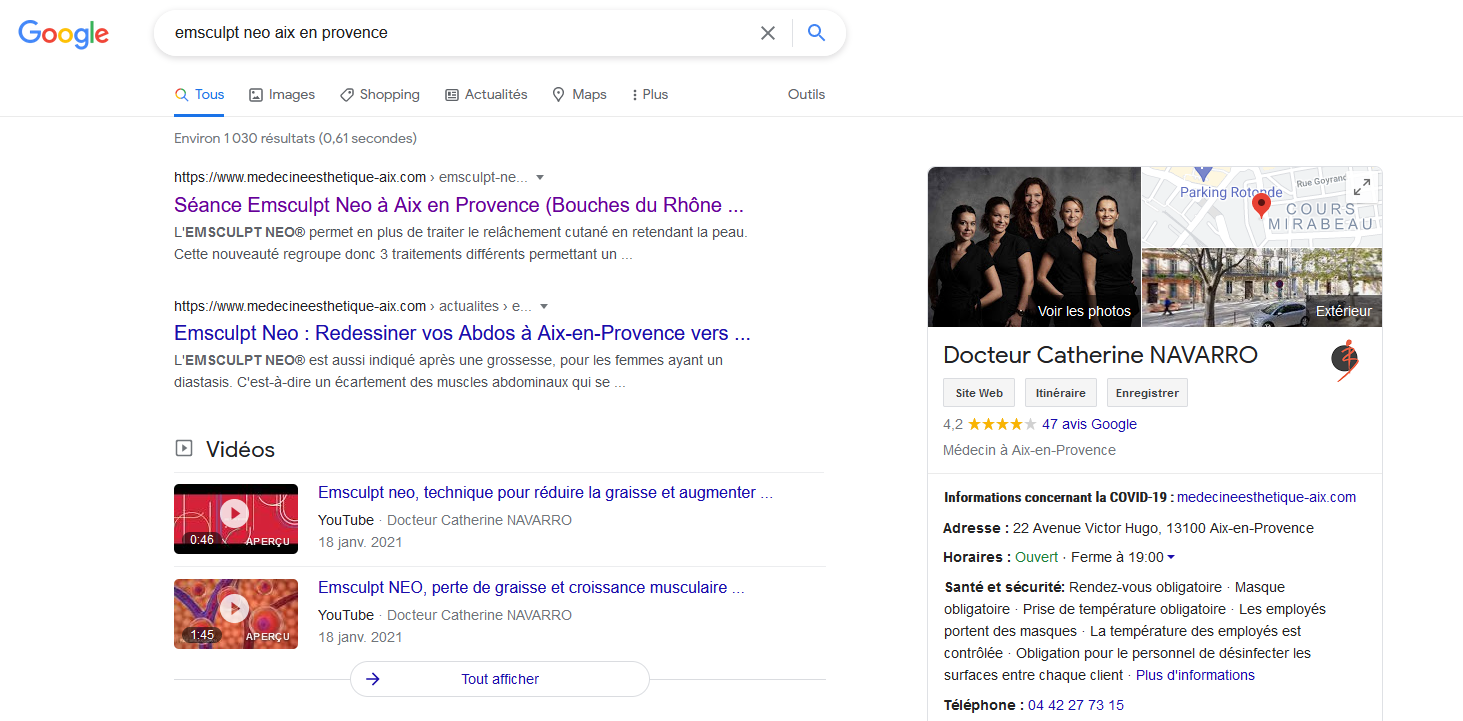The image size is (1463, 721).
Task: Click Environ 1 030 résultats text
Action: click(x=295, y=138)
